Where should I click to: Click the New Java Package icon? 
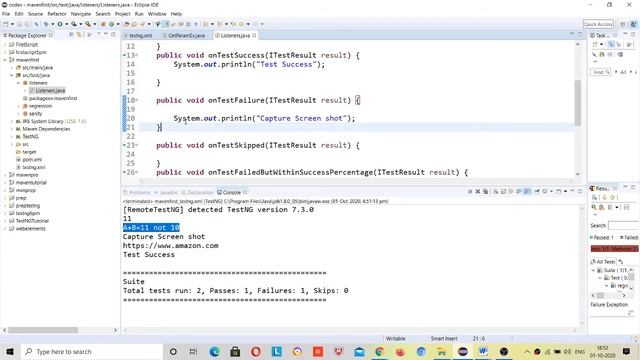(x=103, y=24)
